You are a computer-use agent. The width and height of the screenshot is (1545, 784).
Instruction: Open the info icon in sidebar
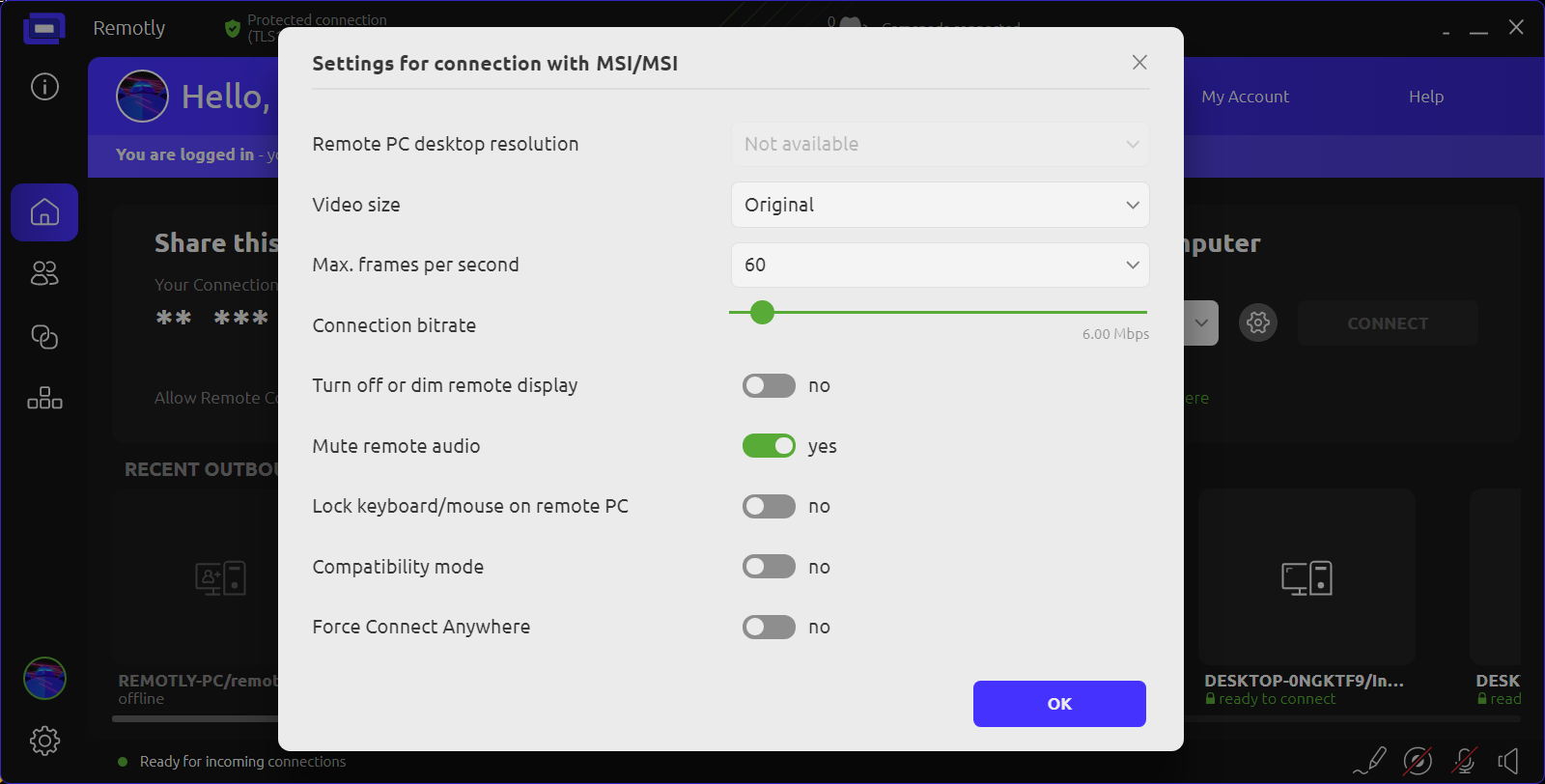tap(44, 87)
